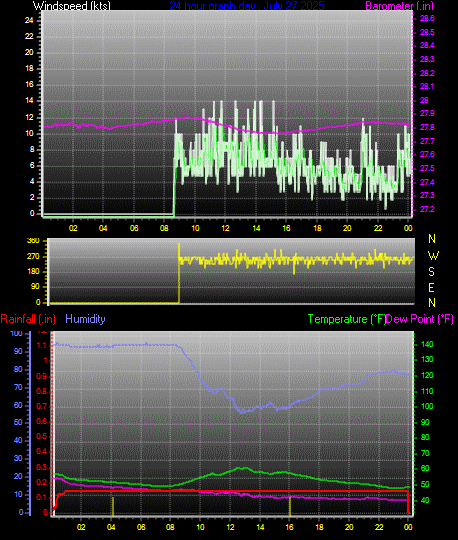Click the 'Windspeed (kts)' axis title
The image size is (458, 540).
coord(72,6)
